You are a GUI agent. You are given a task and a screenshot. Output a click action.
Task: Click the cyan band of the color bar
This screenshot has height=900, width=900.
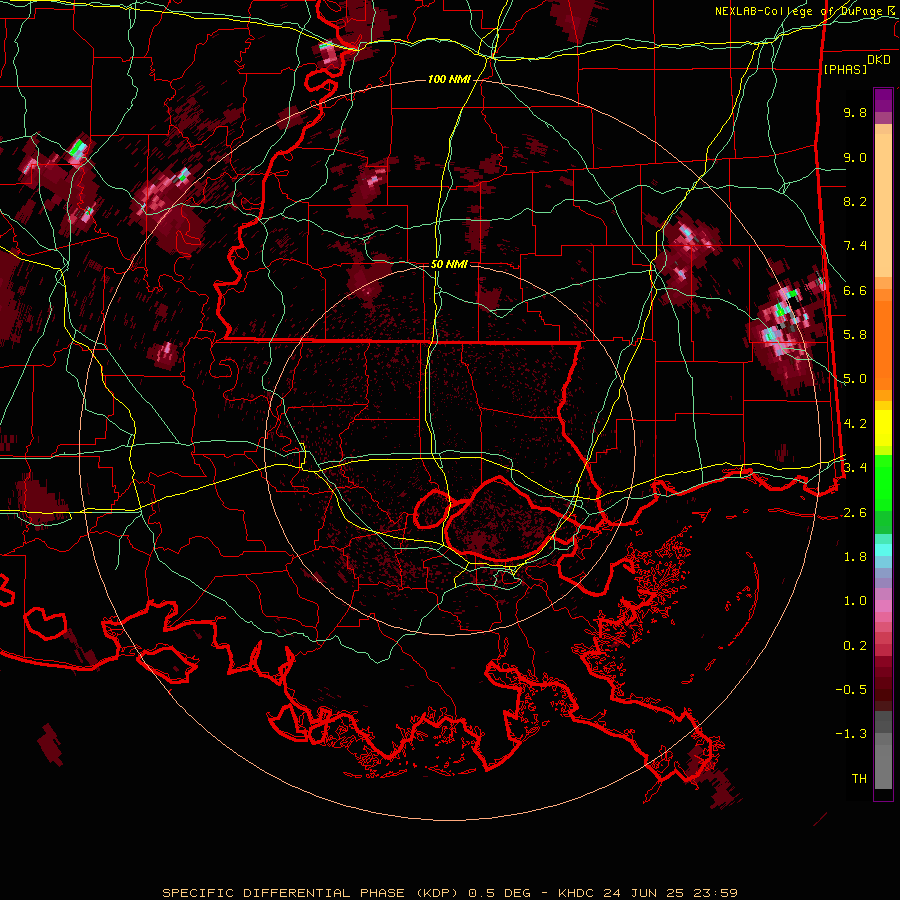pos(883,550)
